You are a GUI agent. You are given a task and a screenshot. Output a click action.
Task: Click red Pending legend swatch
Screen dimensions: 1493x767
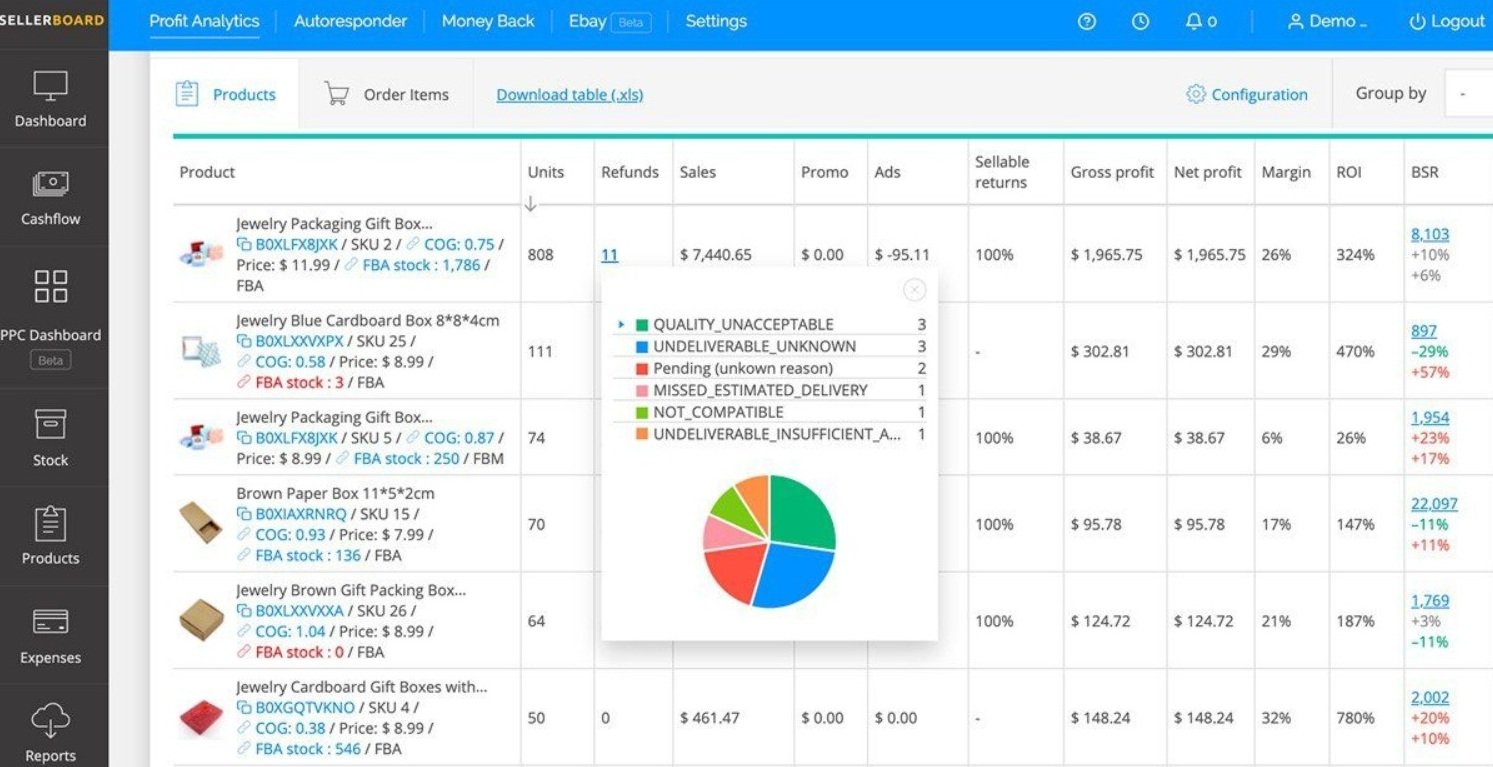[x=642, y=369]
